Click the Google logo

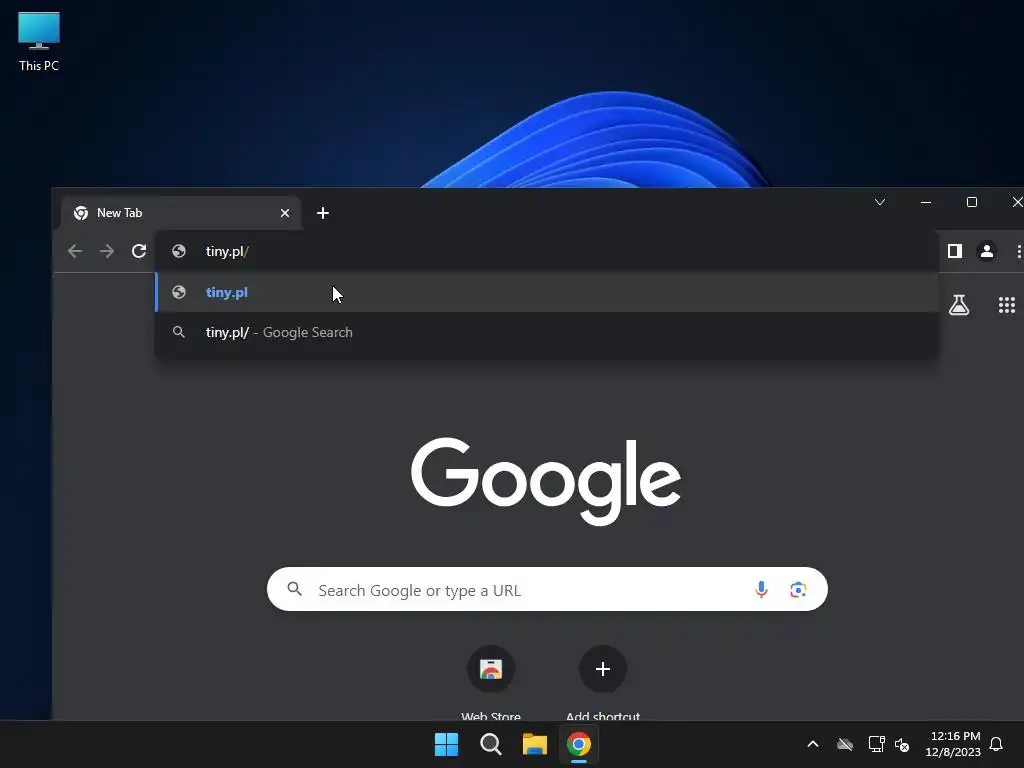546,481
